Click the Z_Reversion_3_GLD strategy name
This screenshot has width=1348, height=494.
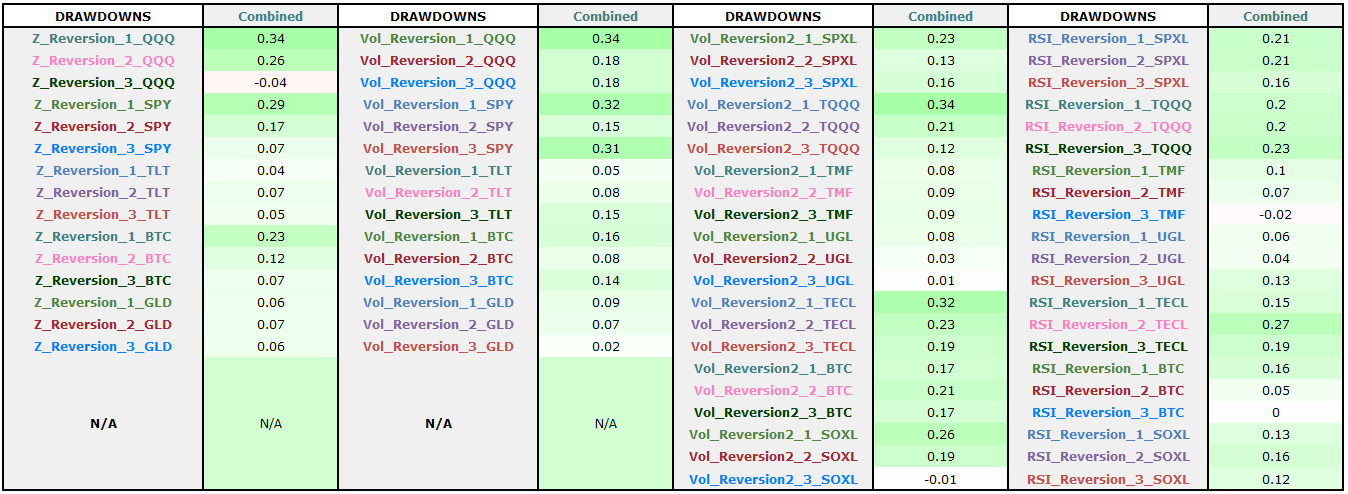click(103, 346)
